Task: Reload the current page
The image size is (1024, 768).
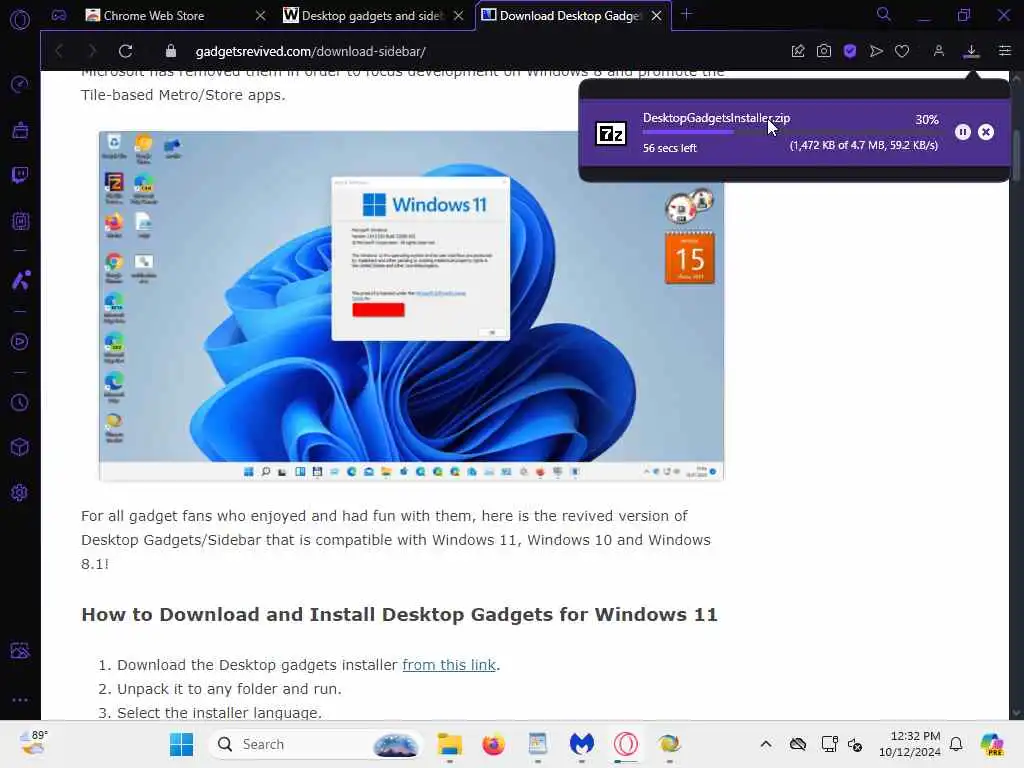Action: 125,51
